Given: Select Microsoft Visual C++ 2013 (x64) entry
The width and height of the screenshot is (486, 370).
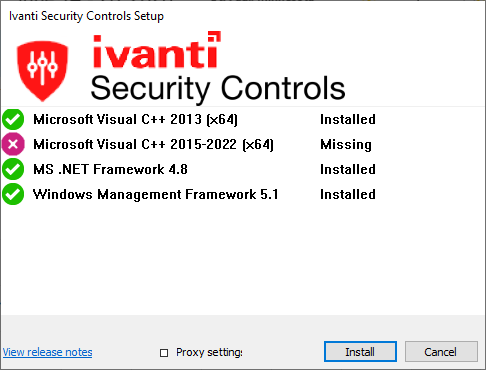Looking at the screenshot, I should pos(135,120).
